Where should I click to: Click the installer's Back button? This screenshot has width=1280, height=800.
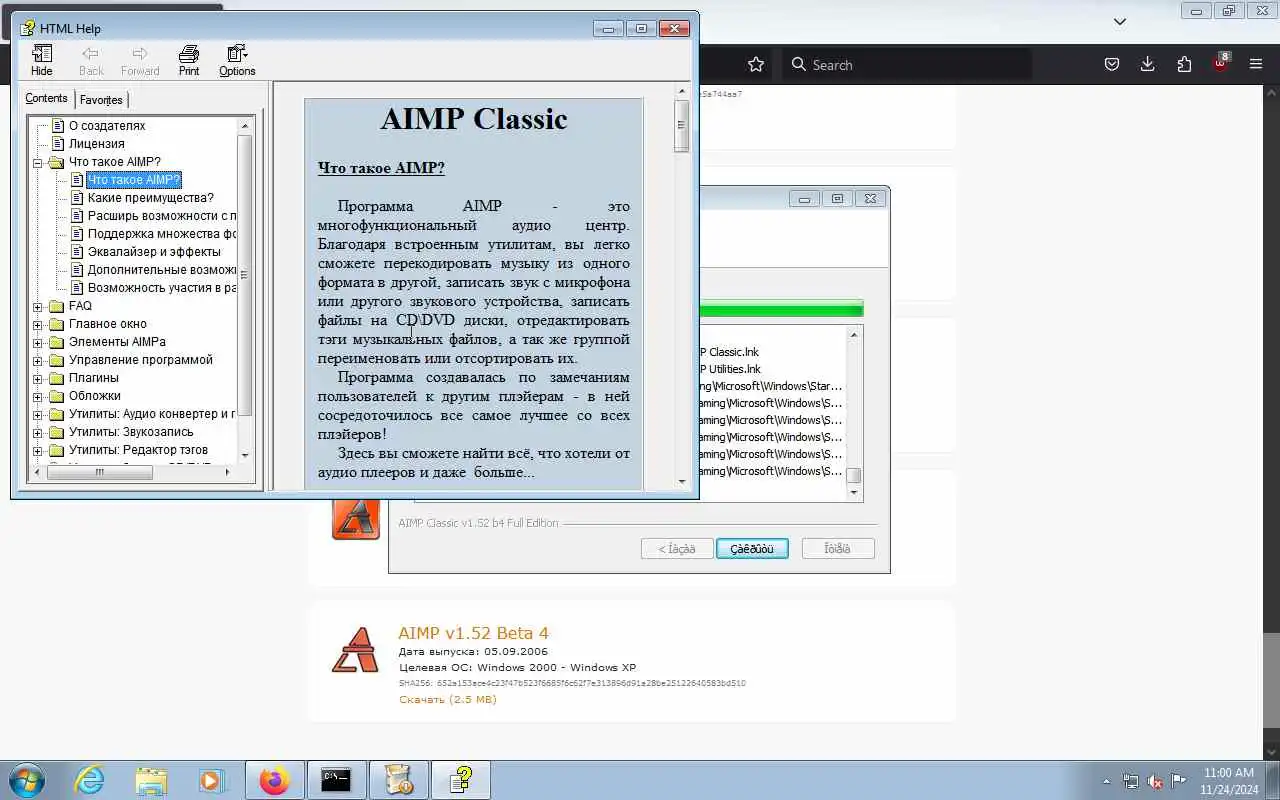point(677,548)
